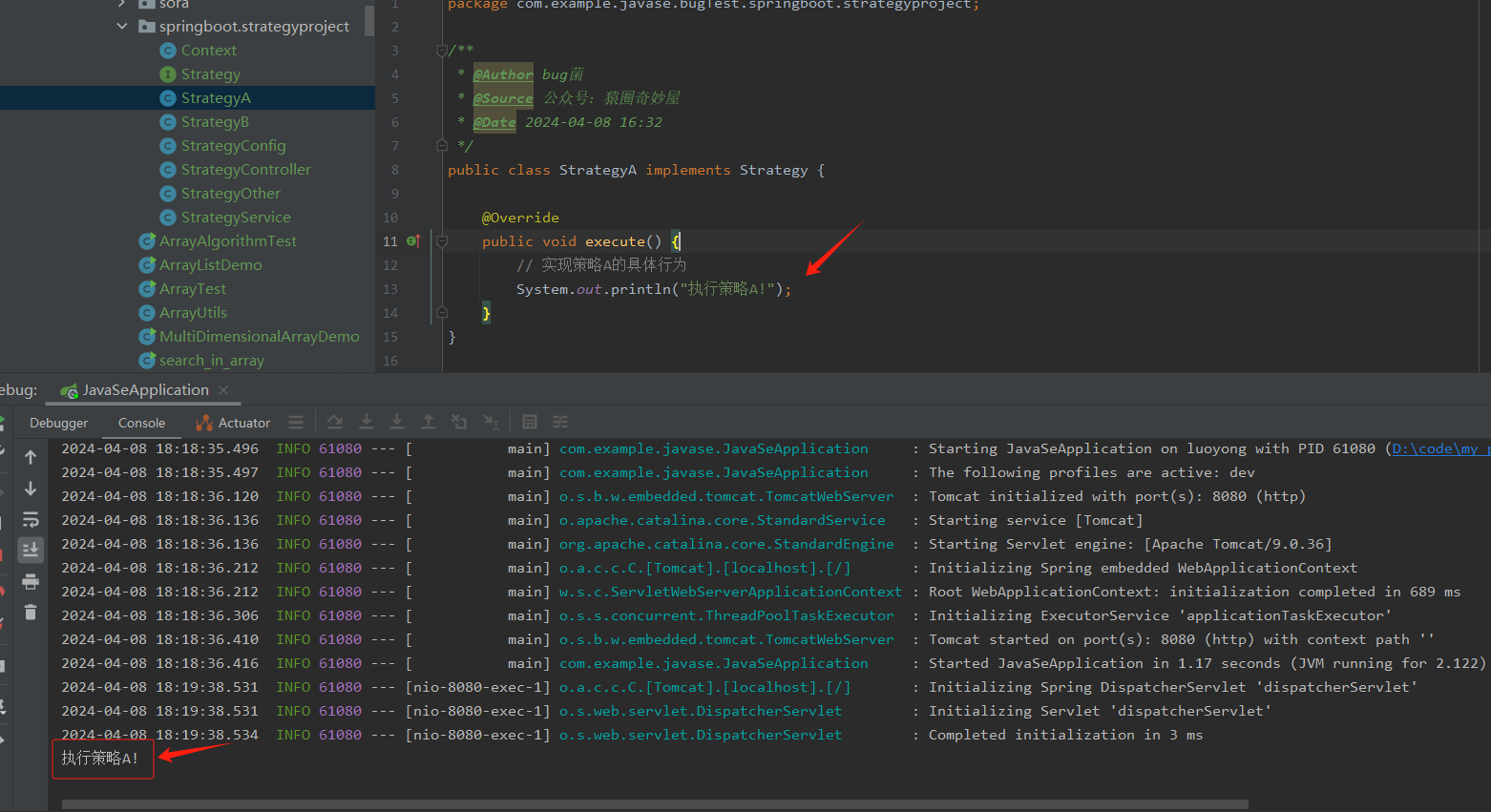Click the springboot.strategyproject package folder icon
The width and height of the screenshot is (1491, 812).
click(x=146, y=27)
